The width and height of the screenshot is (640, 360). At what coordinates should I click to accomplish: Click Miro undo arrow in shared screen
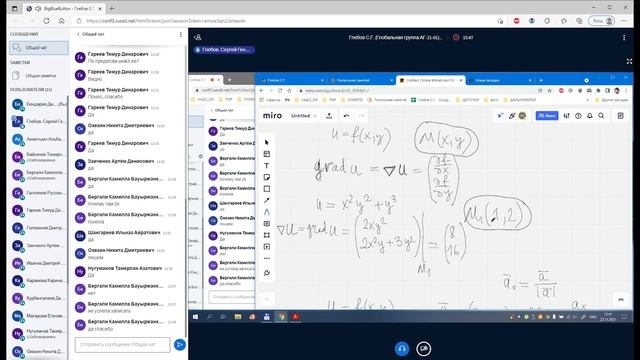coord(346,116)
